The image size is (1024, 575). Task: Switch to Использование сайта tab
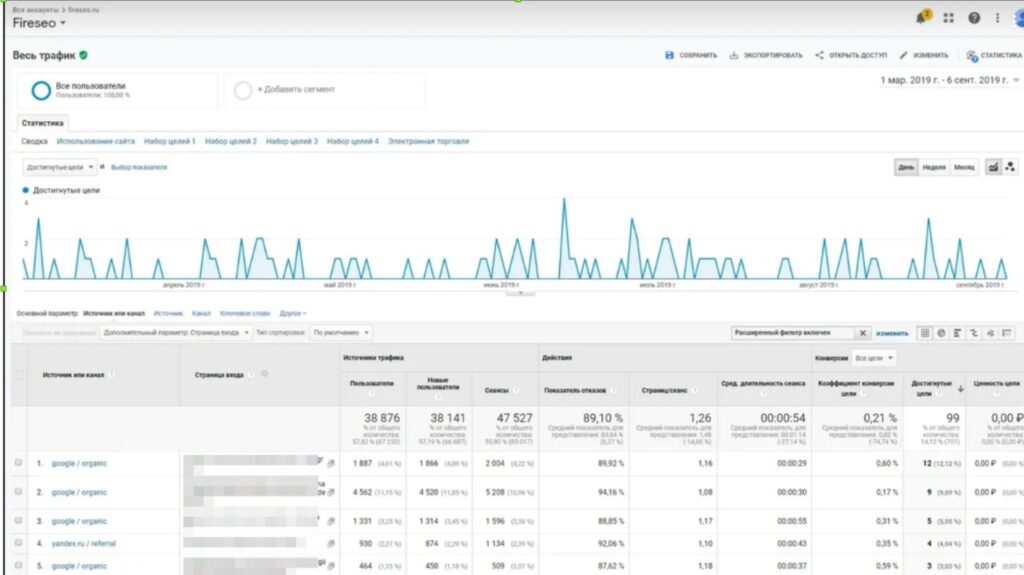pos(96,141)
